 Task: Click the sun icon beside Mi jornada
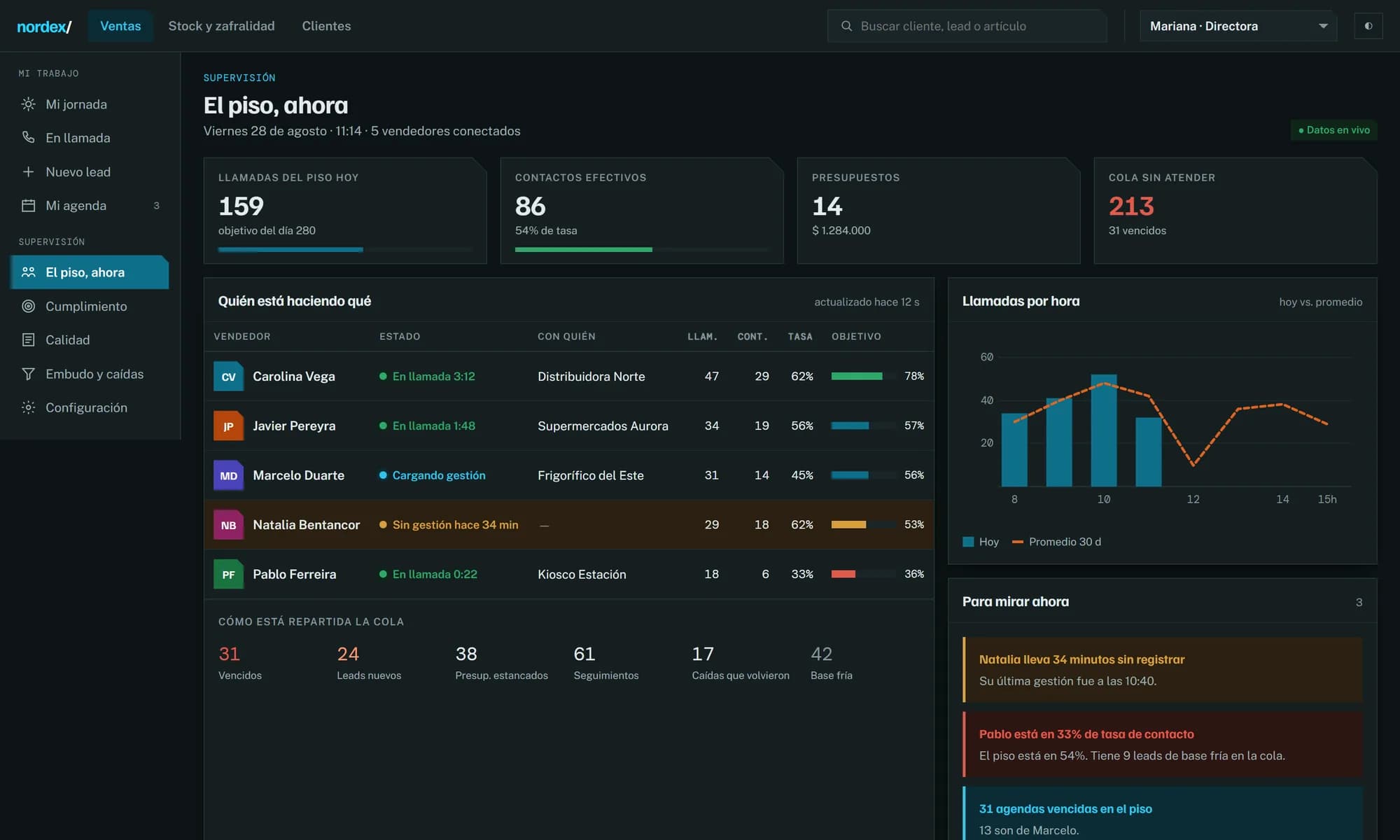pyautogui.click(x=28, y=104)
